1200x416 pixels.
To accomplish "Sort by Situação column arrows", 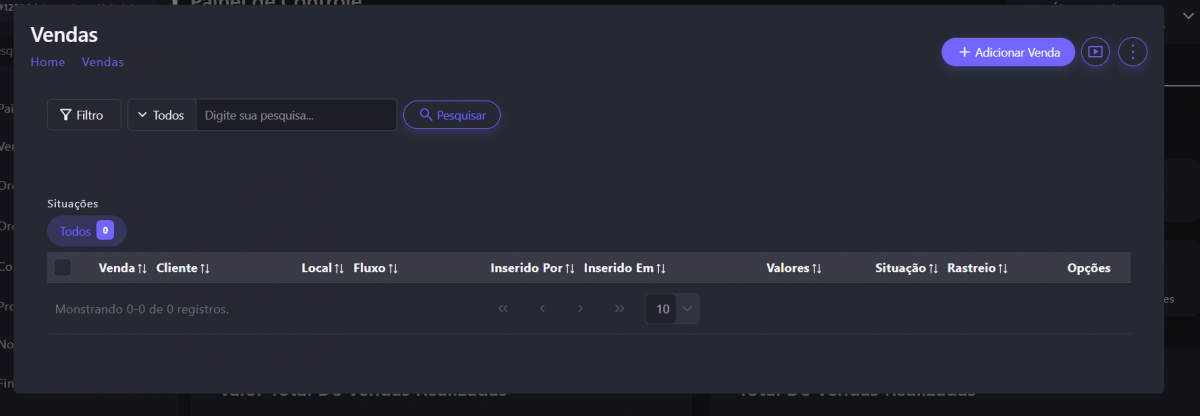I will tap(933, 269).
